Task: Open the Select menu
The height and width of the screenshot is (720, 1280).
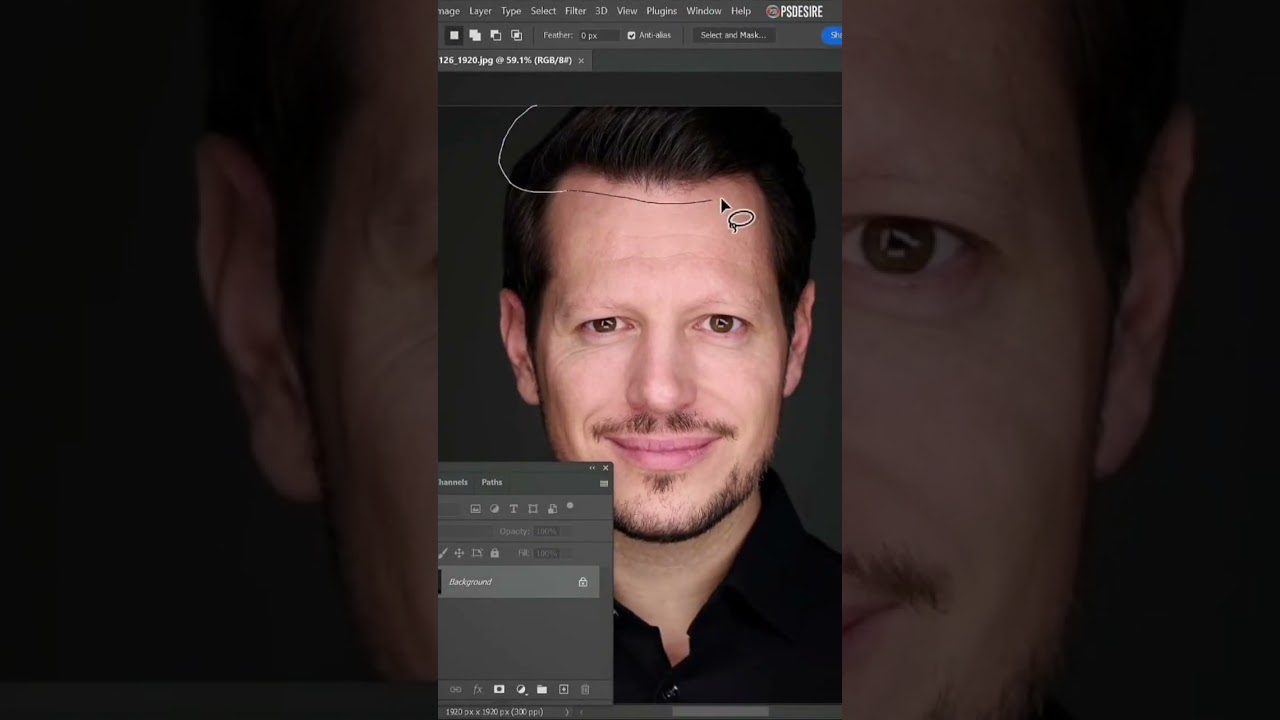Action: pos(543,11)
